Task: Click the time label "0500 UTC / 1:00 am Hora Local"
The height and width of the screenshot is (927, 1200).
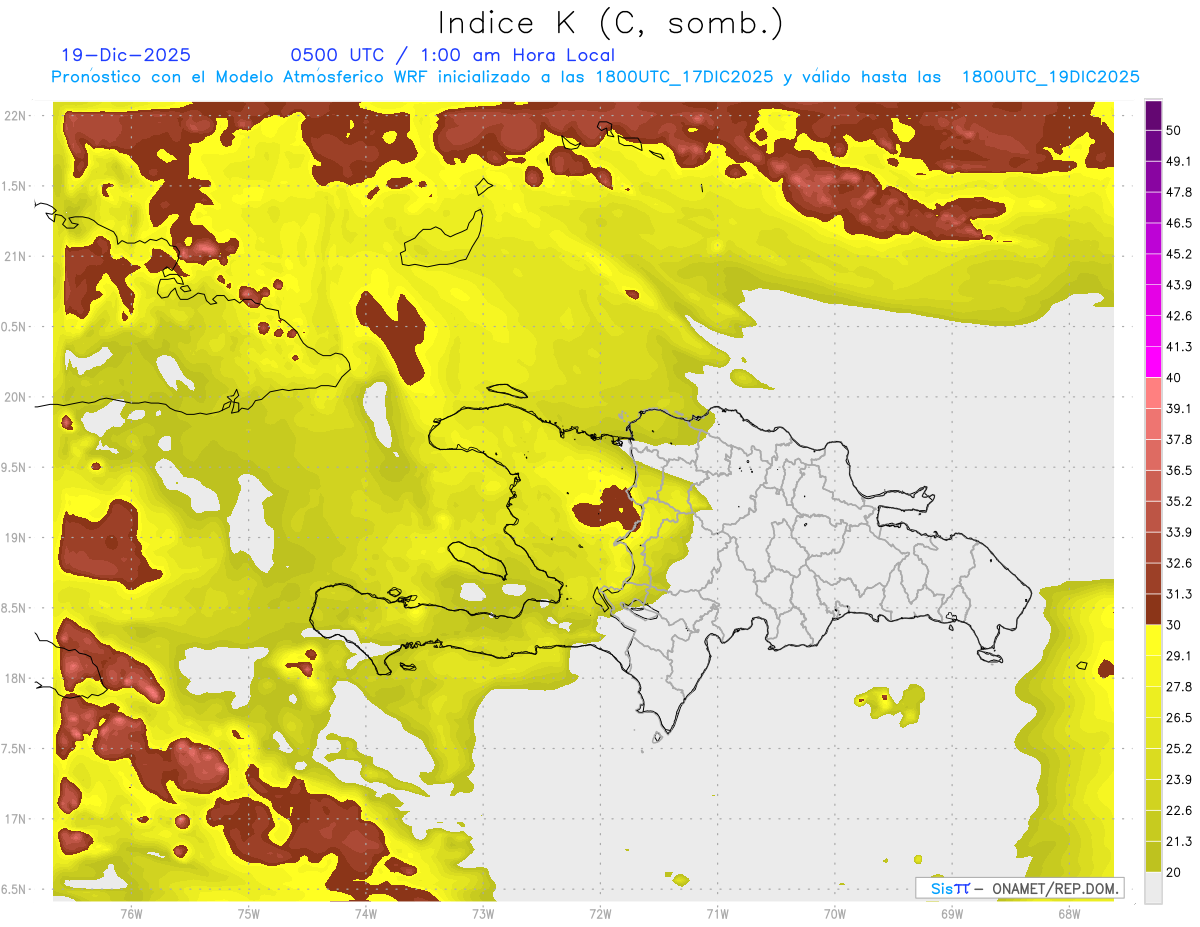Action: pos(452,55)
